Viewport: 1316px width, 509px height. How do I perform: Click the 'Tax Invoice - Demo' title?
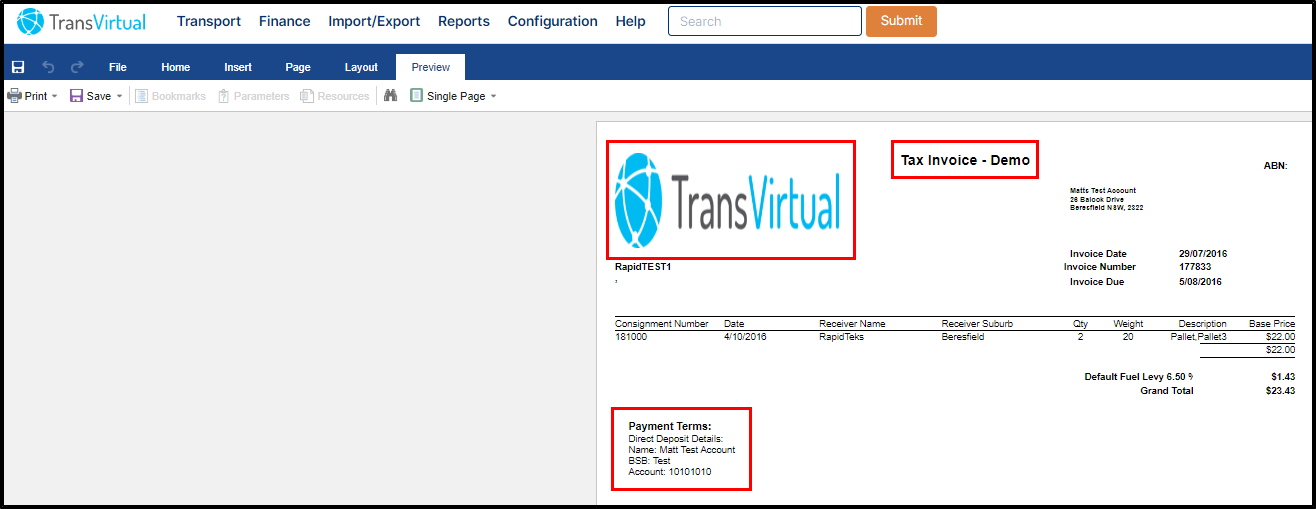(x=965, y=160)
